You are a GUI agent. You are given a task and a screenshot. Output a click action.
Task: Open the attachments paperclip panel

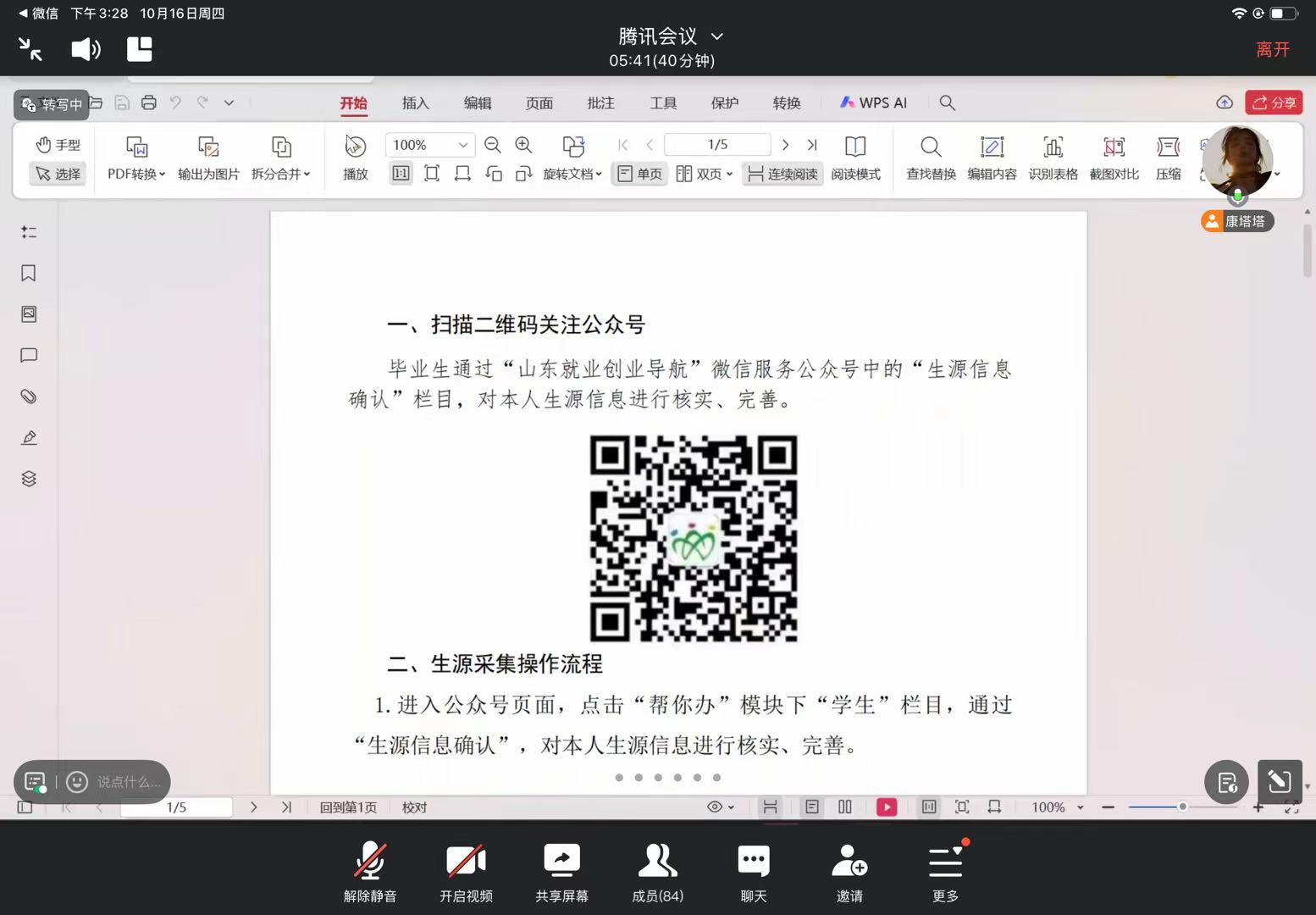[x=29, y=396]
